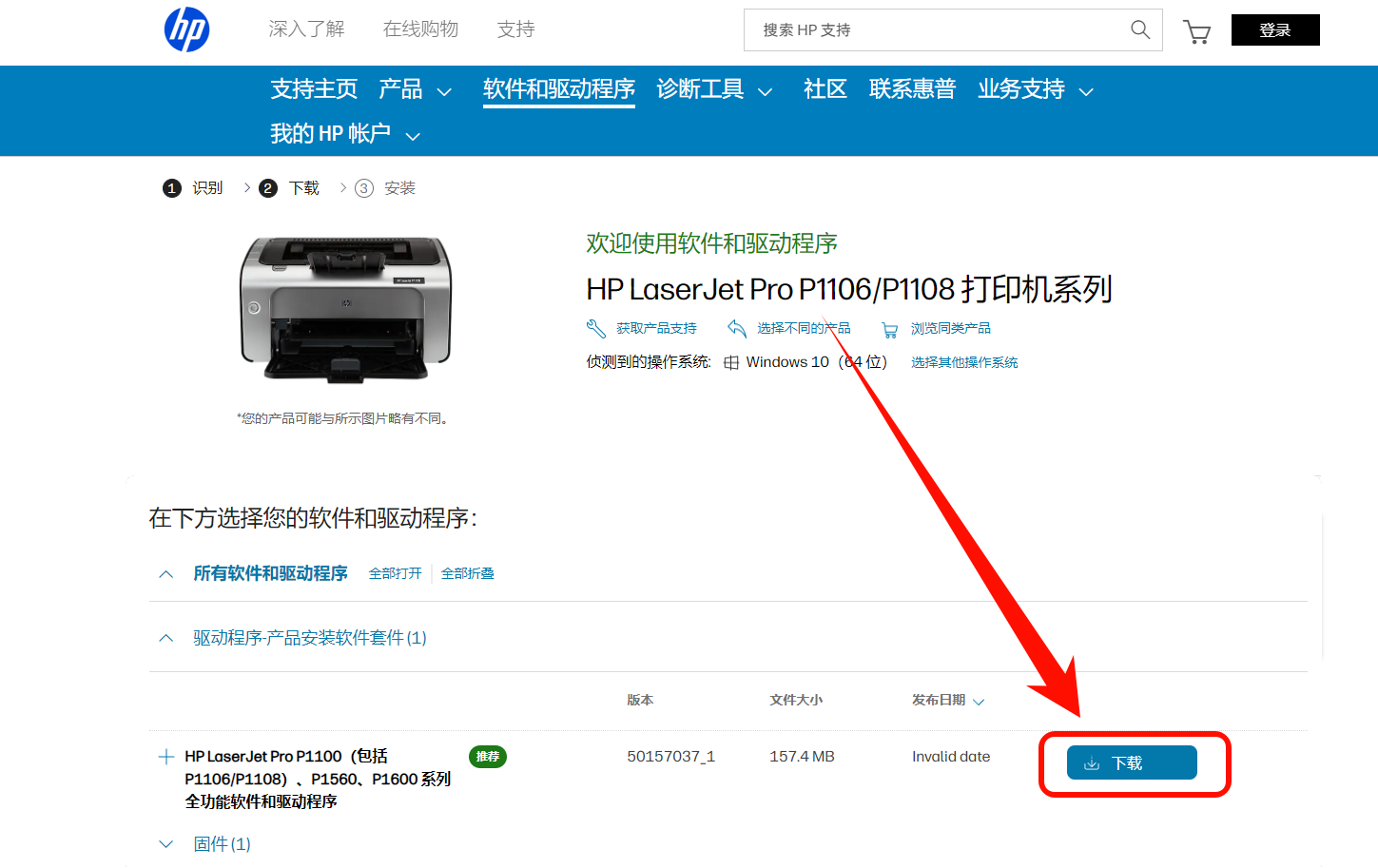
Task: Click the blue 下载 download button
Action: 1132,762
